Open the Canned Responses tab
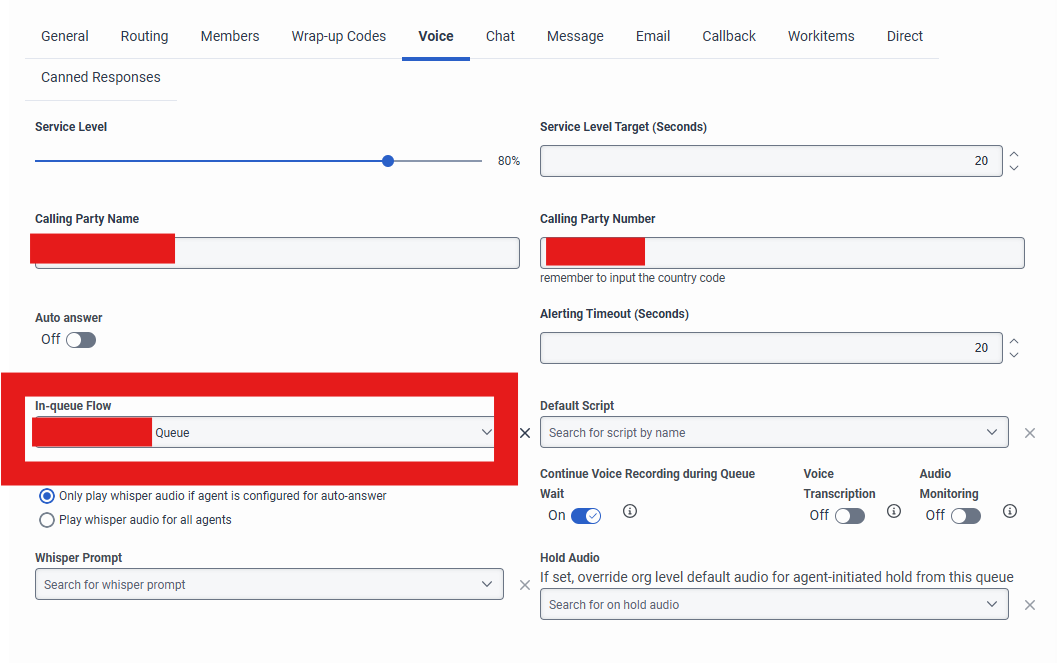The height and width of the screenshot is (663, 1057). (x=100, y=77)
